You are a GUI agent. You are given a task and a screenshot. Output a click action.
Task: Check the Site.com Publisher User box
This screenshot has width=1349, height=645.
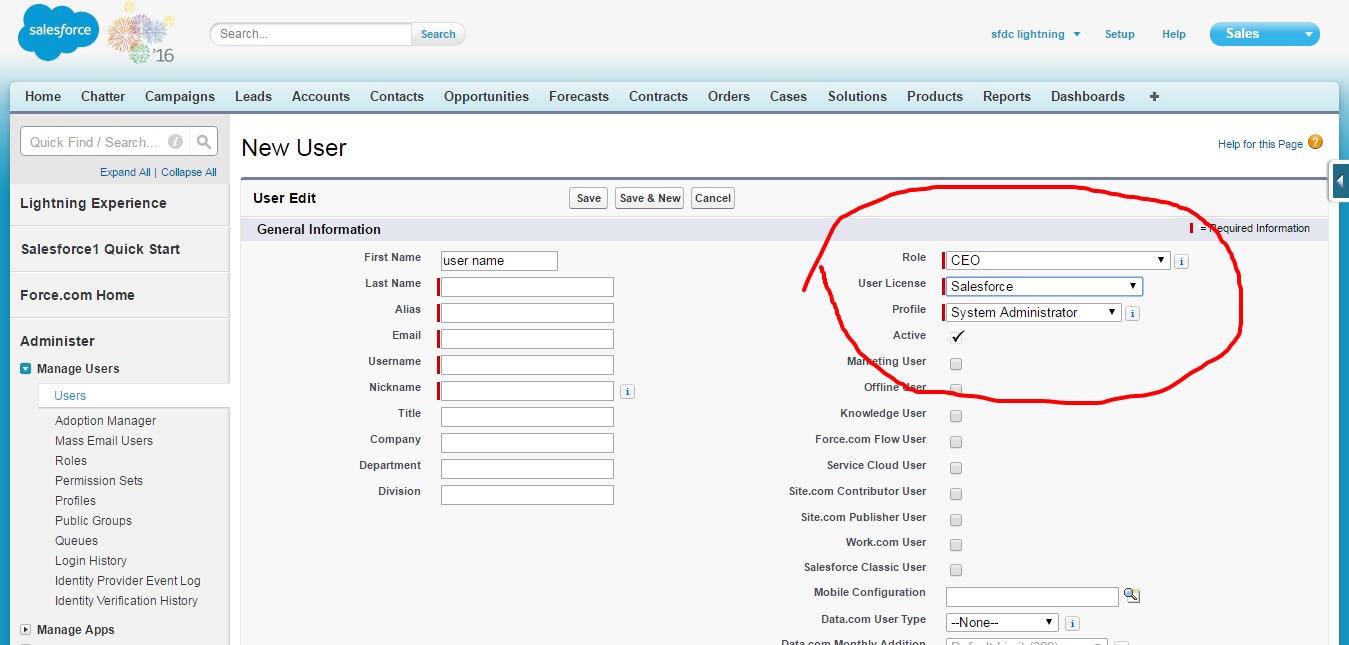pos(956,520)
